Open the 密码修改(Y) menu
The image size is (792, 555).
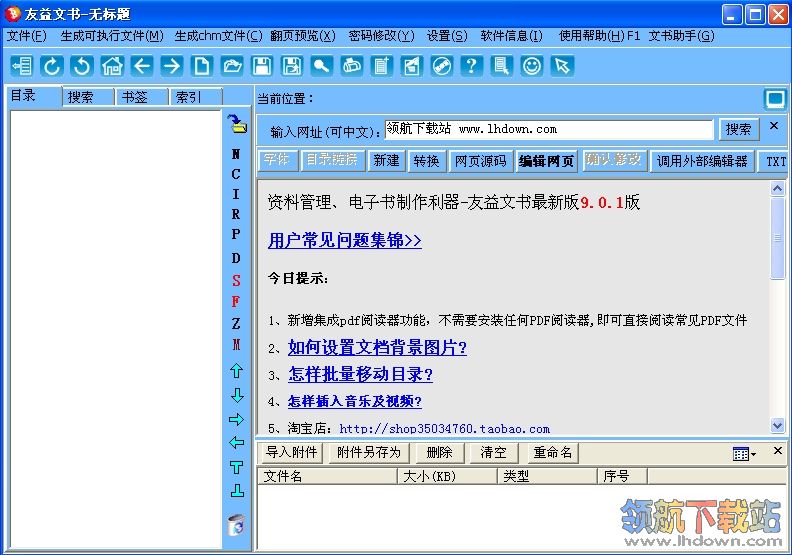point(381,36)
